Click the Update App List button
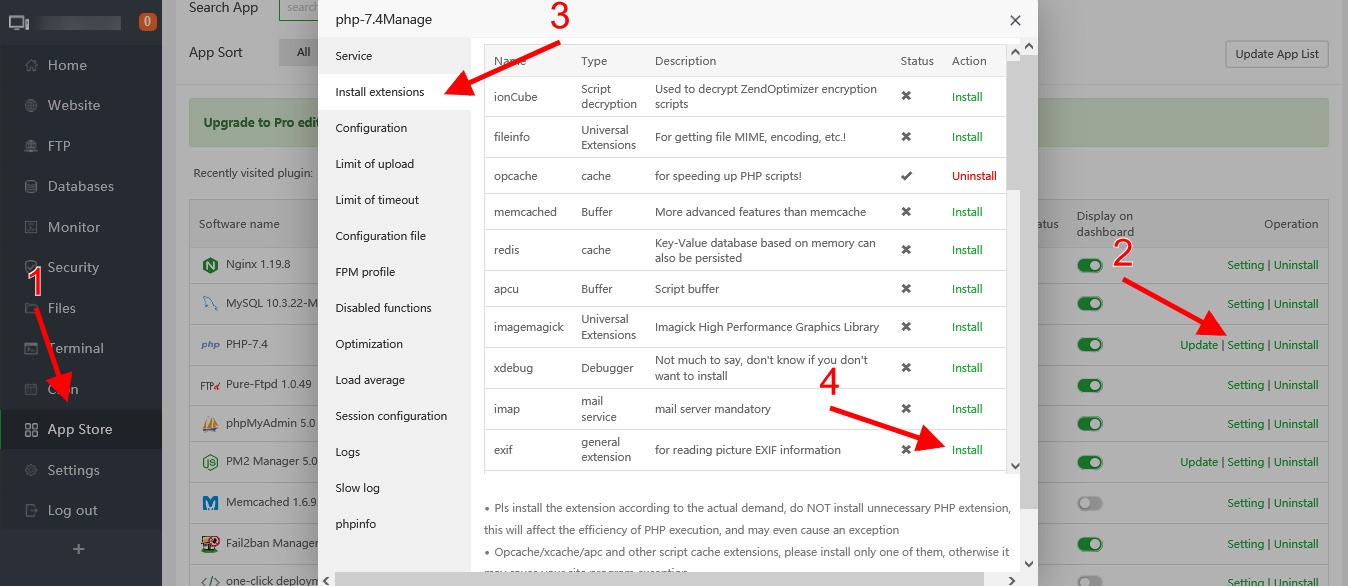Screen dimensions: 1348x586 click(1276, 54)
